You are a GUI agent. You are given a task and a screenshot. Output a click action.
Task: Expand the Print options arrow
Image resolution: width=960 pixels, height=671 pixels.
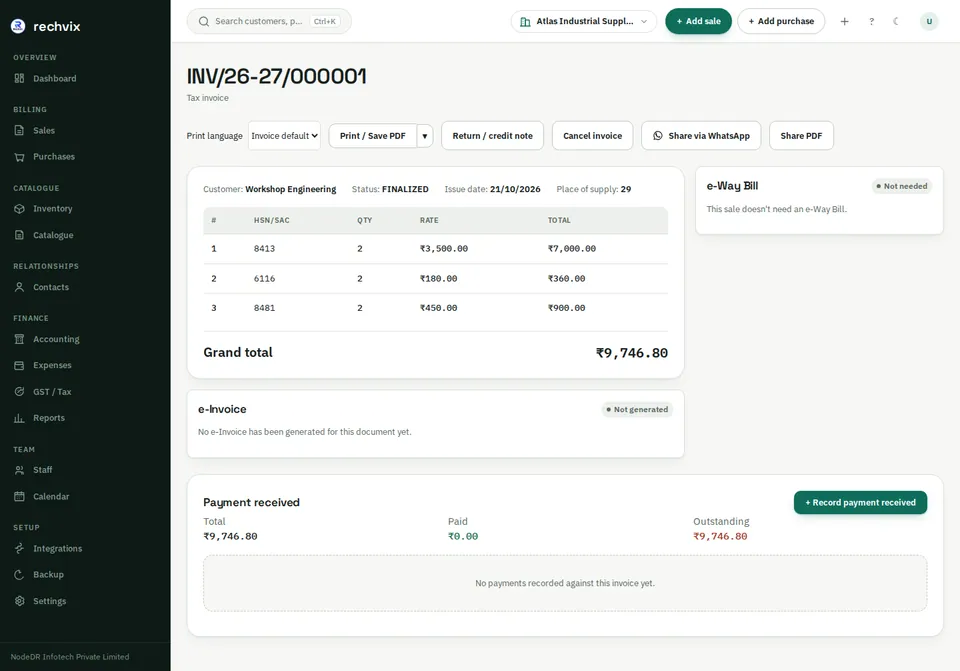point(425,136)
